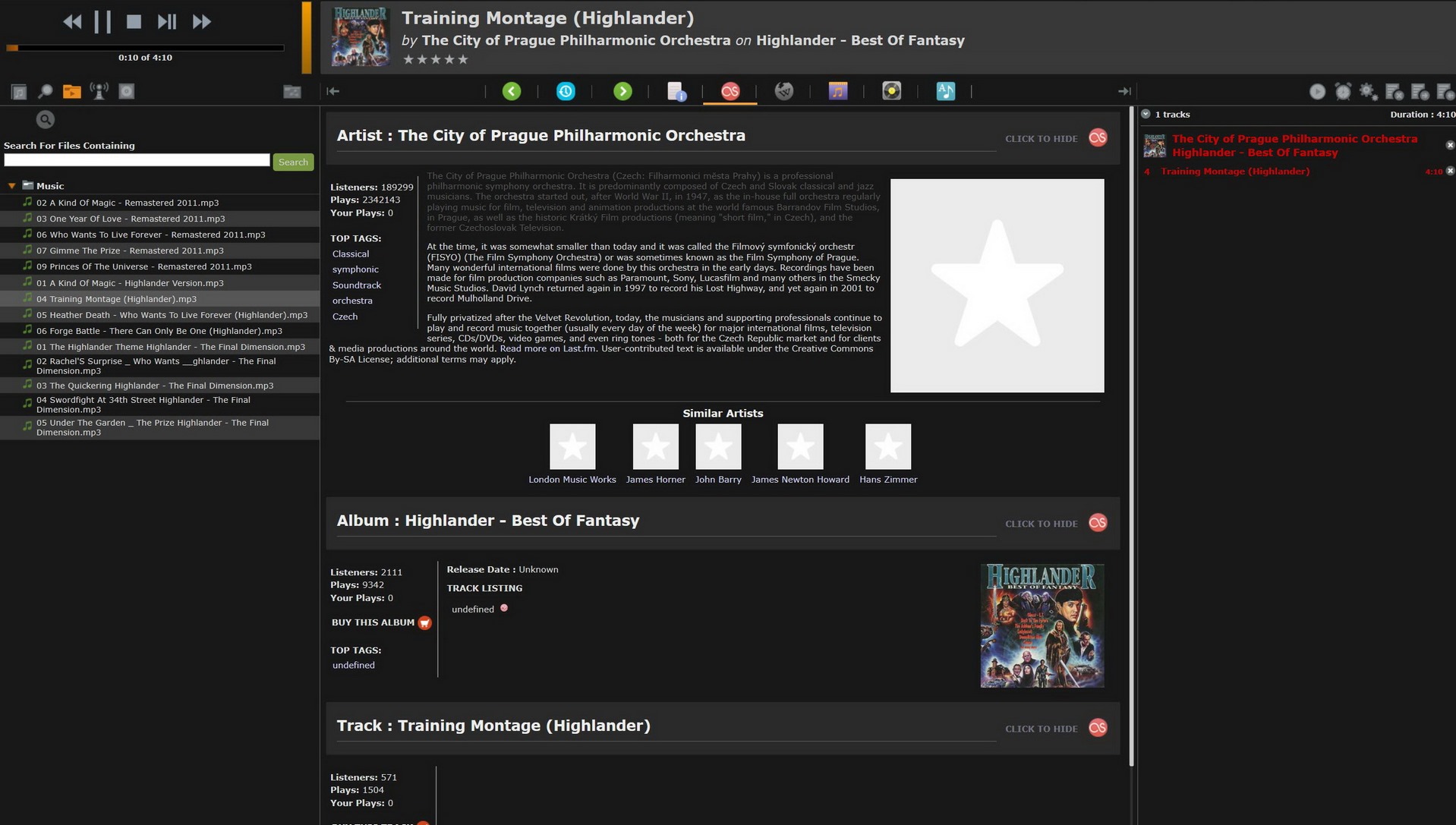Click the clear playlist icon
The width and height of the screenshot is (1456, 825).
point(1395,92)
